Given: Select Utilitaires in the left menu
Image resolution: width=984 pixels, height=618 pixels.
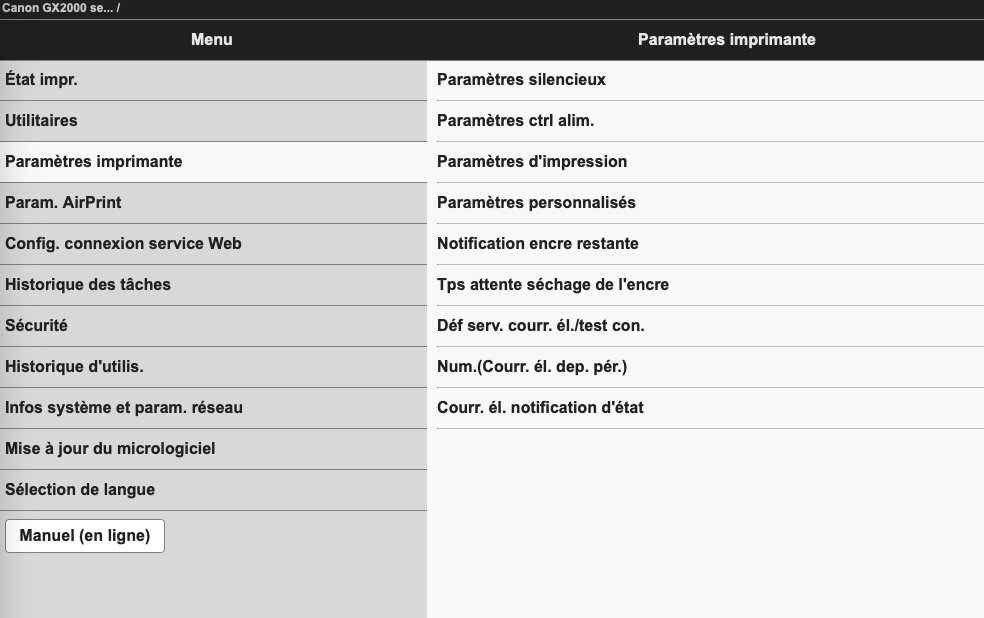Looking at the screenshot, I should pyautogui.click(x=42, y=121).
